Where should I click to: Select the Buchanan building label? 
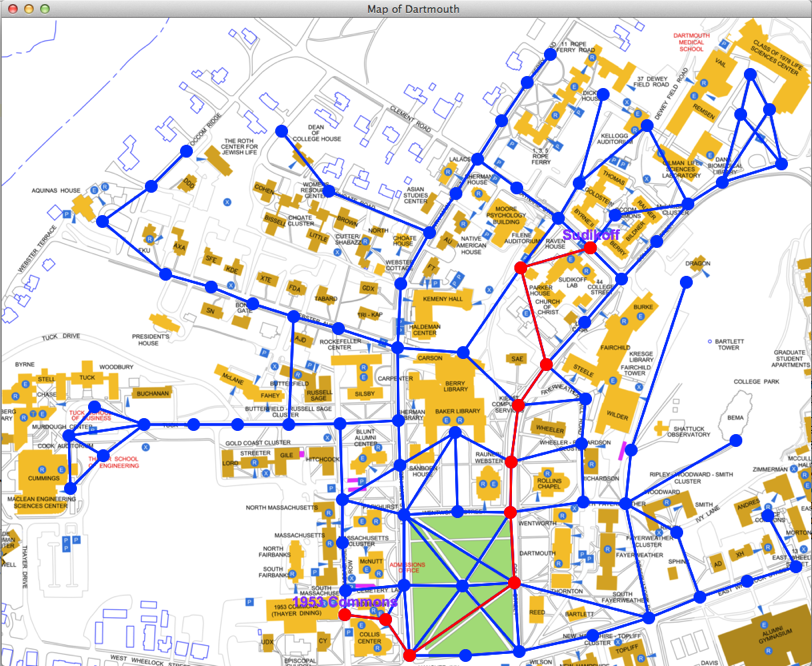153,394
